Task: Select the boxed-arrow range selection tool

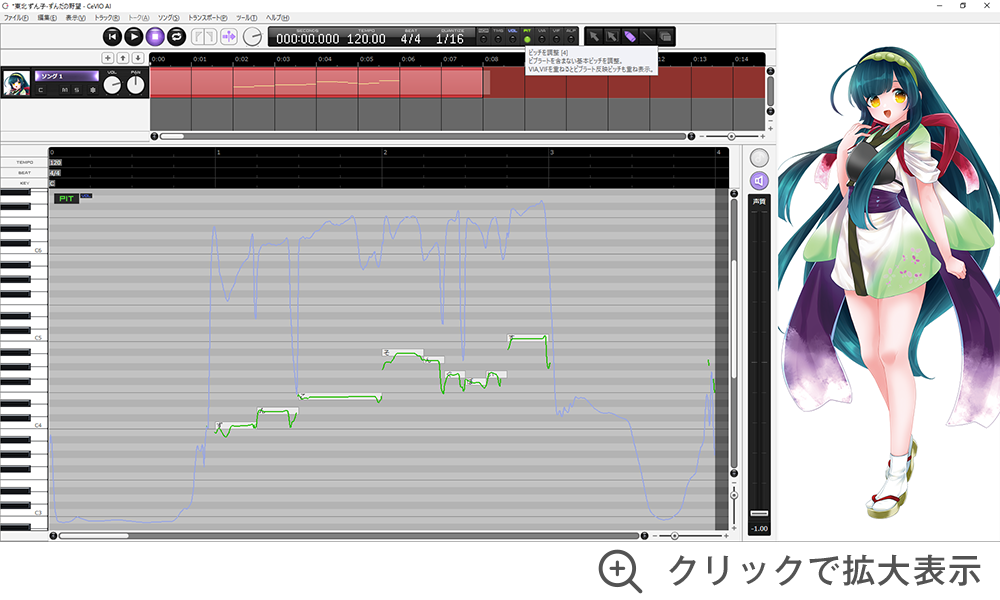Action: pos(612,37)
